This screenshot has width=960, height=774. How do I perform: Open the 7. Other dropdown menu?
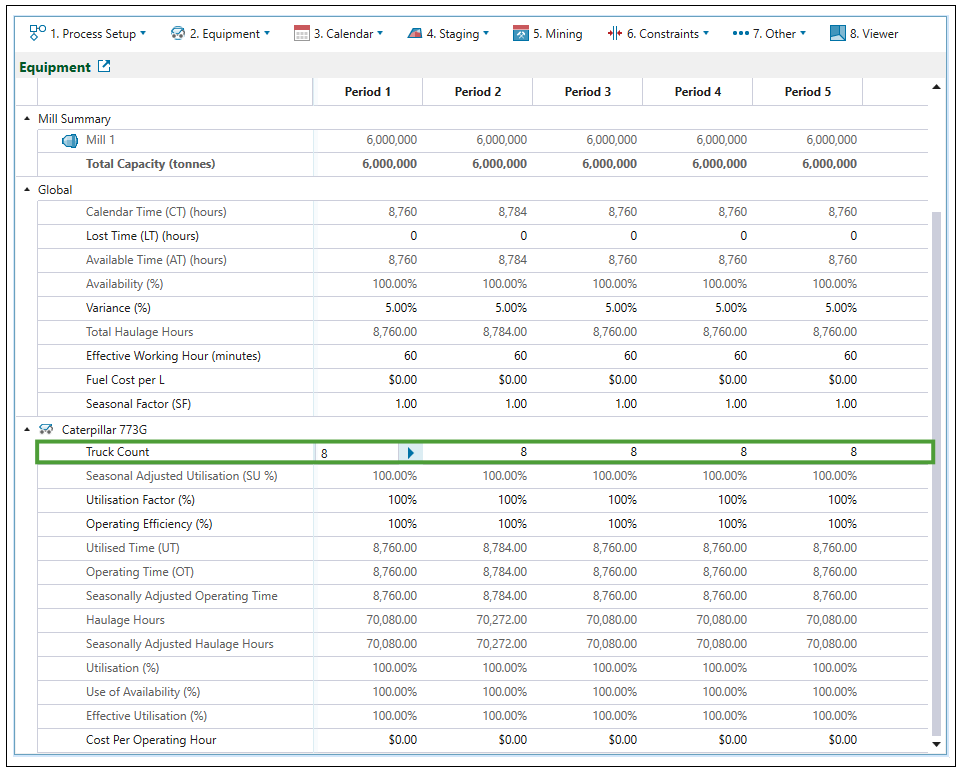[768, 33]
